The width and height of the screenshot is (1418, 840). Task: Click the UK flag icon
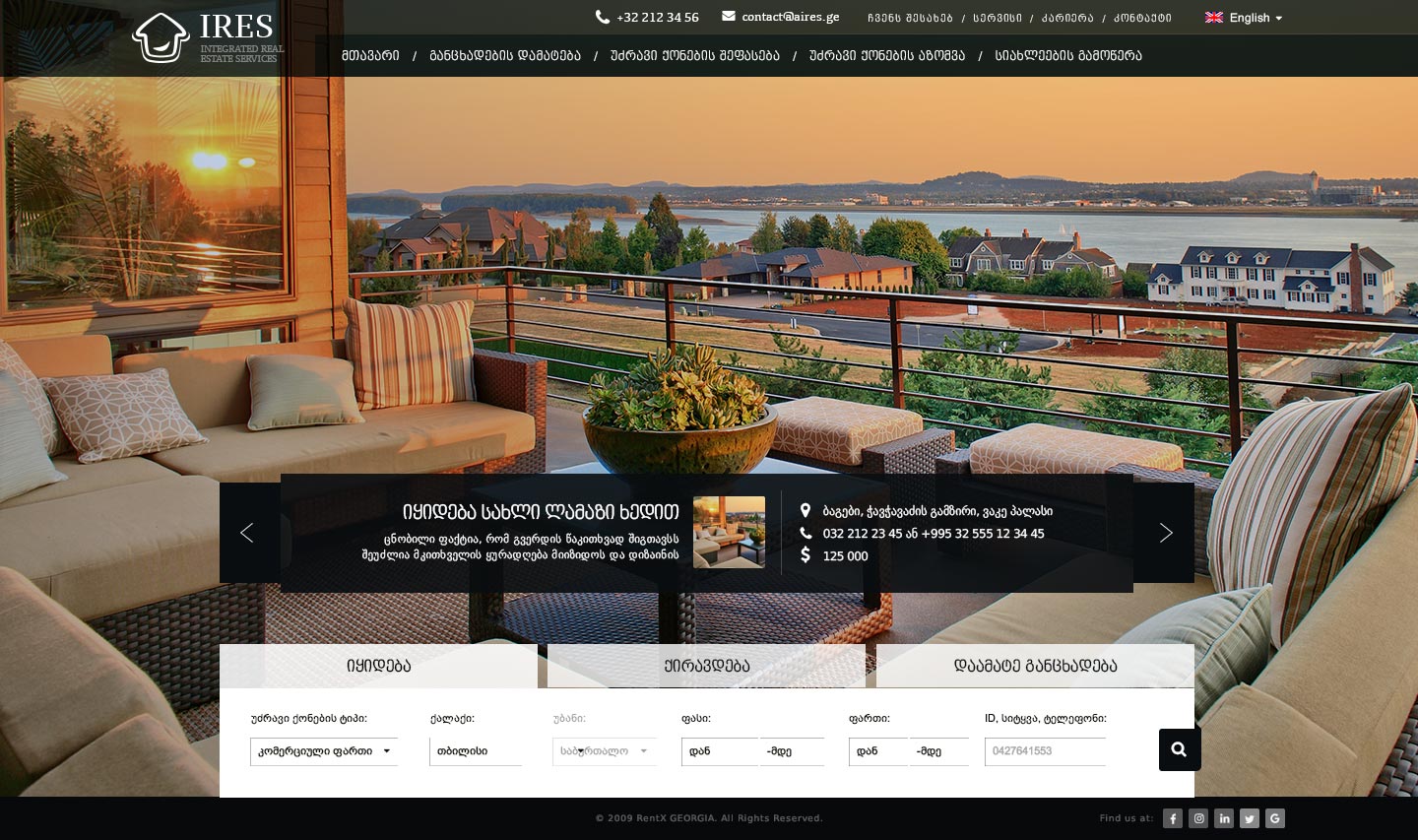(1214, 18)
